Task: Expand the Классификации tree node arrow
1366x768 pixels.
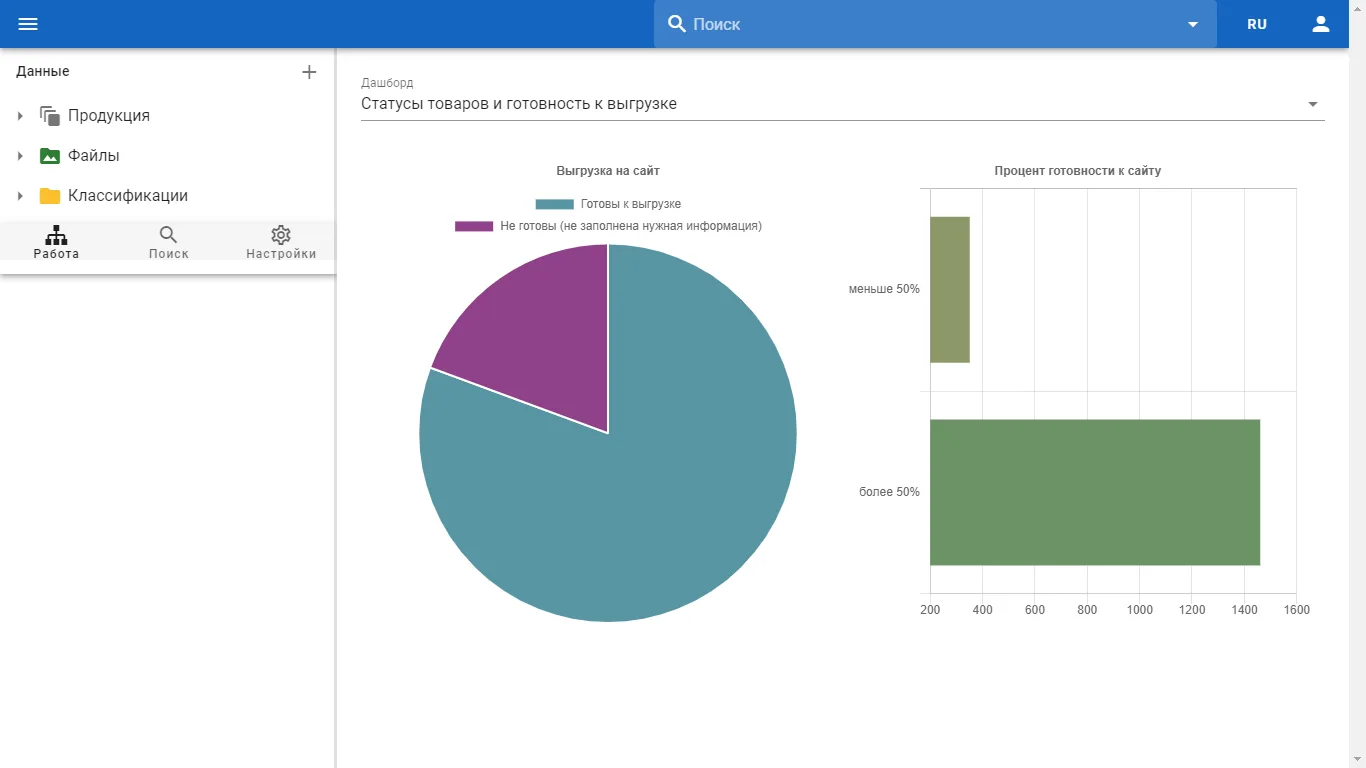Action: click(20, 196)
